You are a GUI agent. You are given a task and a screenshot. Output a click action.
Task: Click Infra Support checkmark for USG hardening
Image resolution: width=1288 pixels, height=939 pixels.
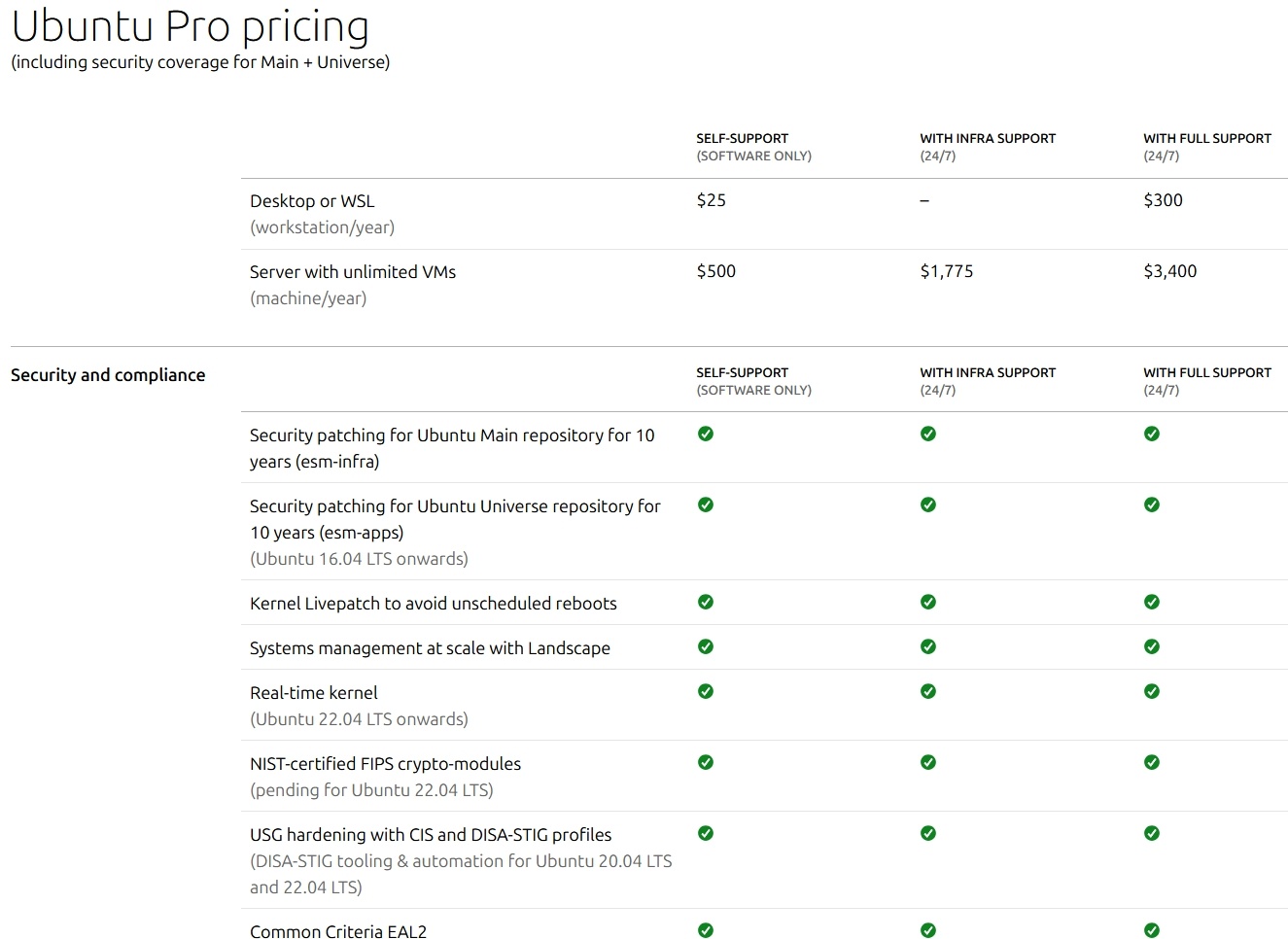(x=928, y=833)
